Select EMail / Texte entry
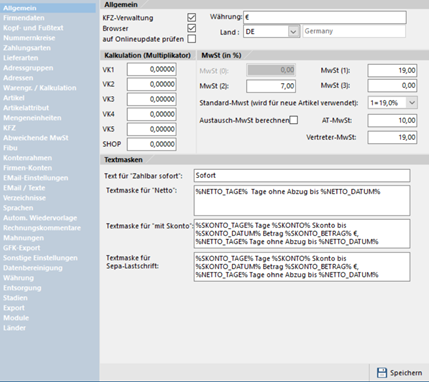The height and width of the screenshot is (382, 429). tap(24, 188)
